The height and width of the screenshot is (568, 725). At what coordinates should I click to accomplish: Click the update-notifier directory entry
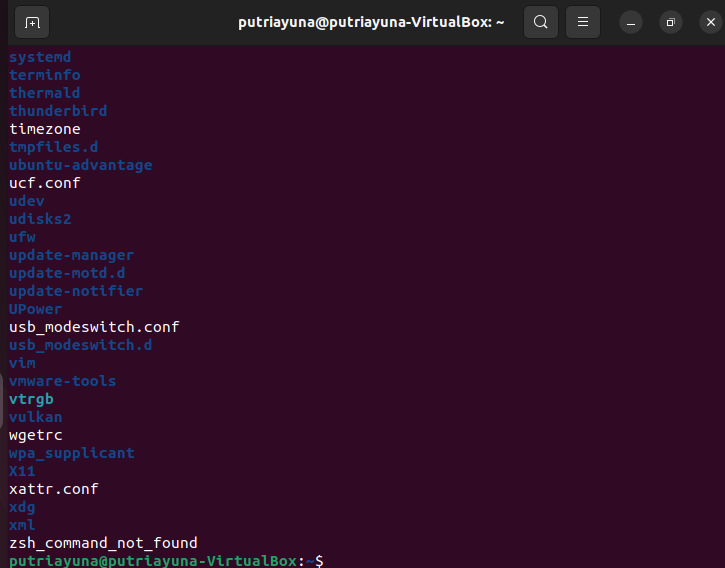pyautogui.click(x=76, y=291)
